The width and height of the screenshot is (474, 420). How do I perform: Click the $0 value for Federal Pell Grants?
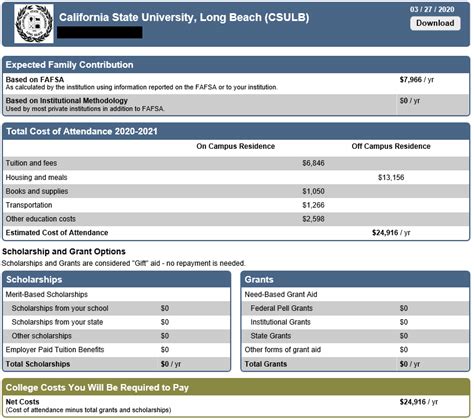click(404, 308)
